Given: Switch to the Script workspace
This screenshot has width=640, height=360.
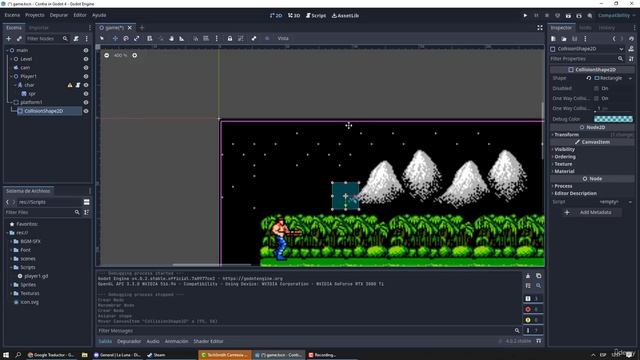Looking at the screenshot, I should click(316, 16).
